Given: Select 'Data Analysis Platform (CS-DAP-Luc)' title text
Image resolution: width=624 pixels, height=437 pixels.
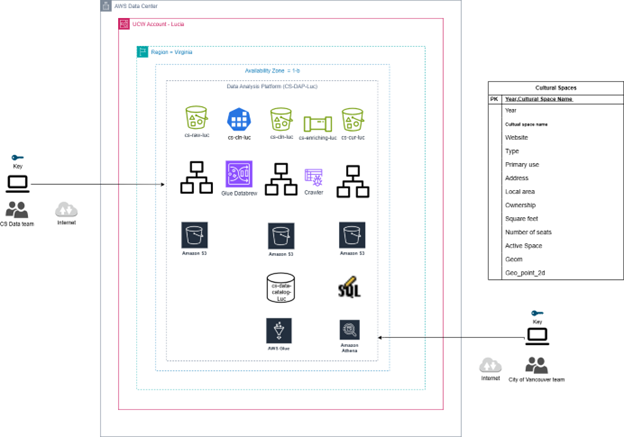Looking at the screenshot, I should [x=272, y=86].
